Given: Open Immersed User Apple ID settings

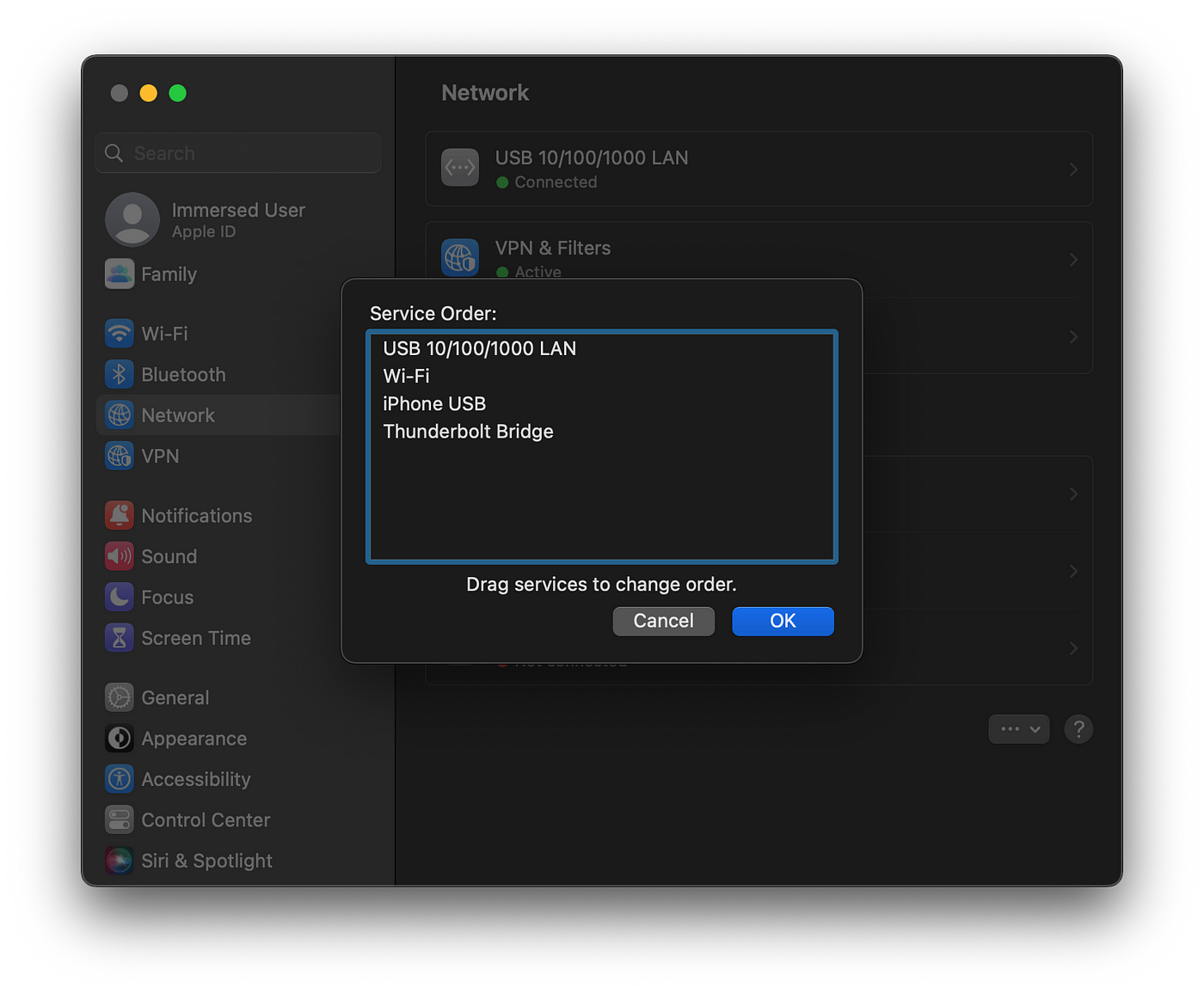Looking at the screenshot, I should pyautogui.click(x=238, y=219).
